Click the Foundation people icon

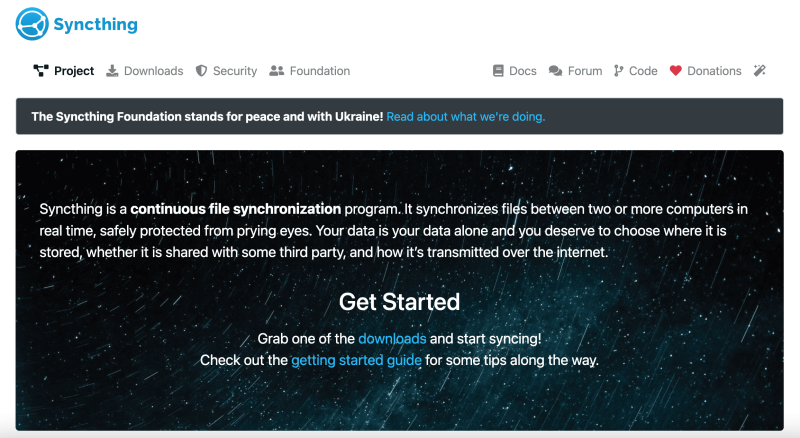click(277, 70)
